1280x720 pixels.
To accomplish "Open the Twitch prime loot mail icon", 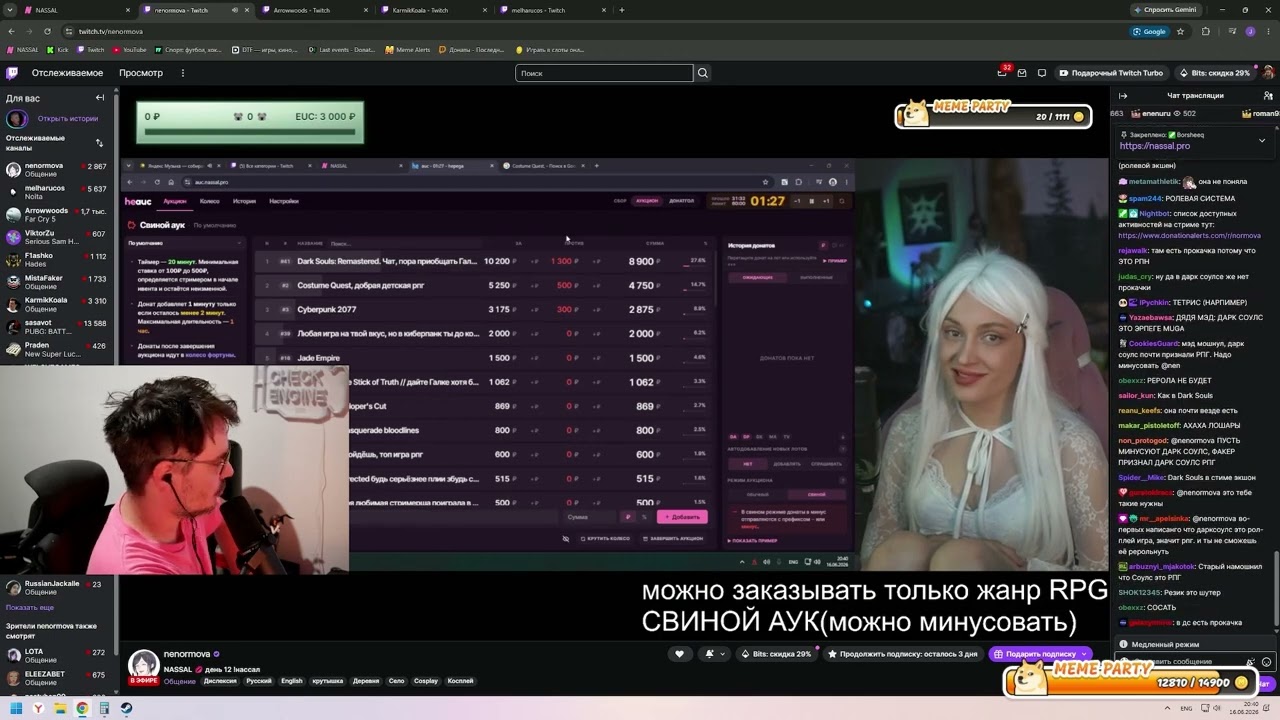I will (1022, 73).
